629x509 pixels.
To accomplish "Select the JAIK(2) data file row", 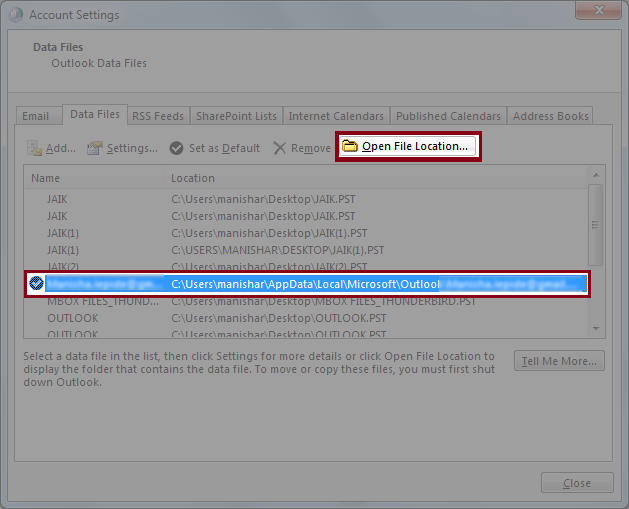I will coord(306,266).
